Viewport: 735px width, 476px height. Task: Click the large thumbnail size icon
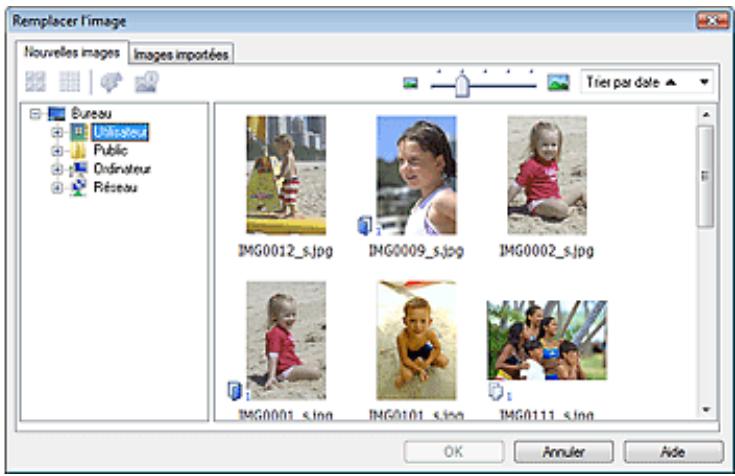point(558,83)
